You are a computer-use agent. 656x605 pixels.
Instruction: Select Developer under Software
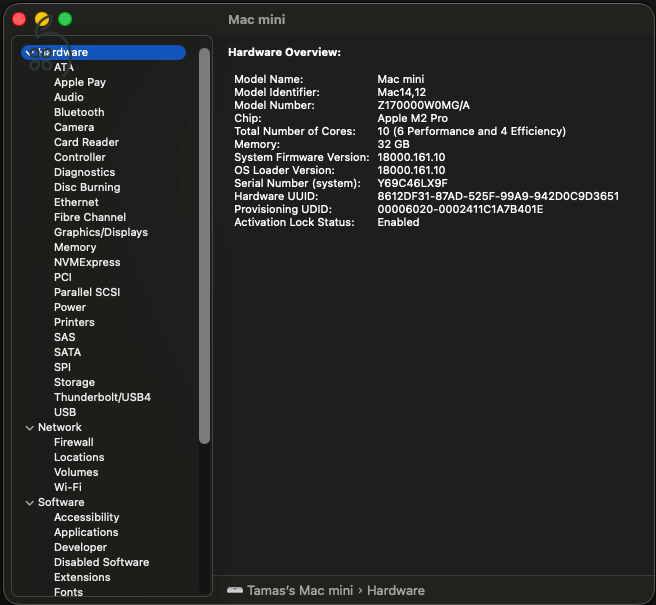point(80,548)
